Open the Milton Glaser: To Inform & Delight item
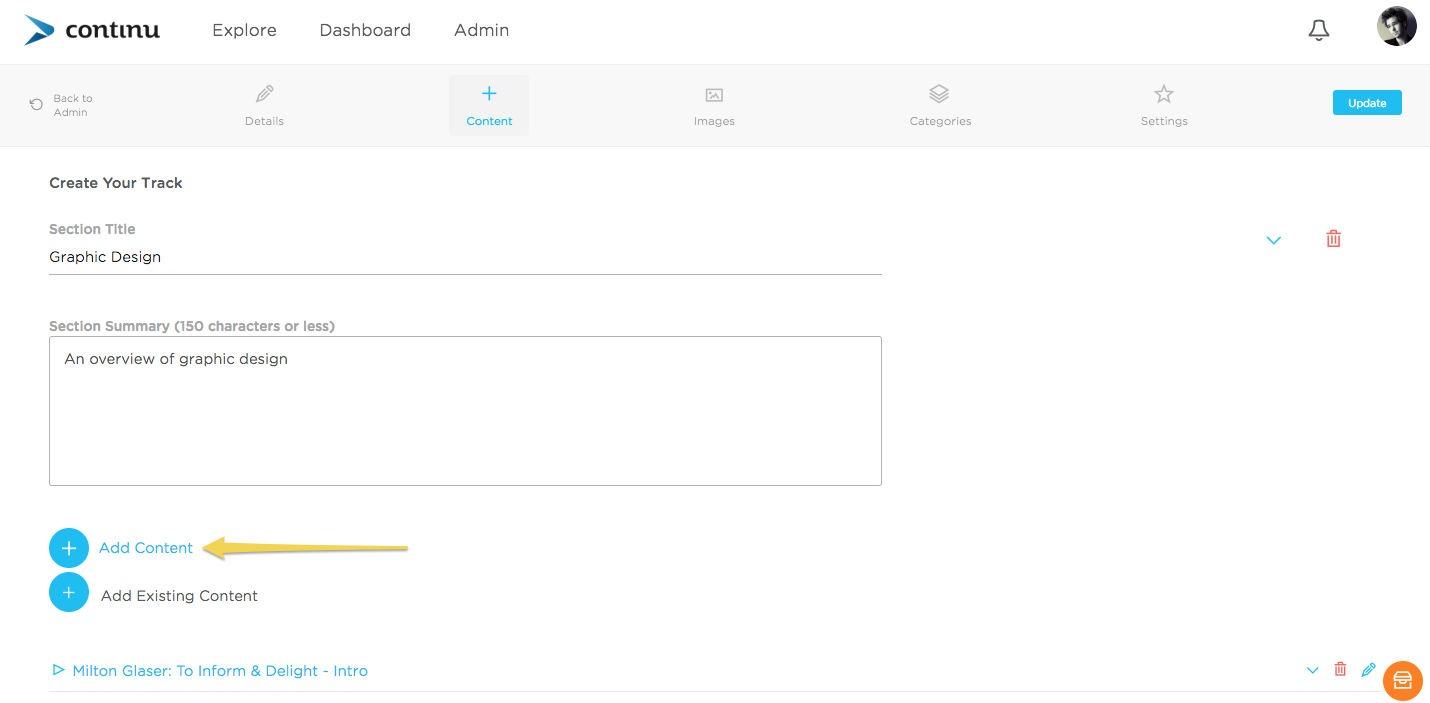The height and width of the screenshot is (703, 1430). (x=220, y=671)
